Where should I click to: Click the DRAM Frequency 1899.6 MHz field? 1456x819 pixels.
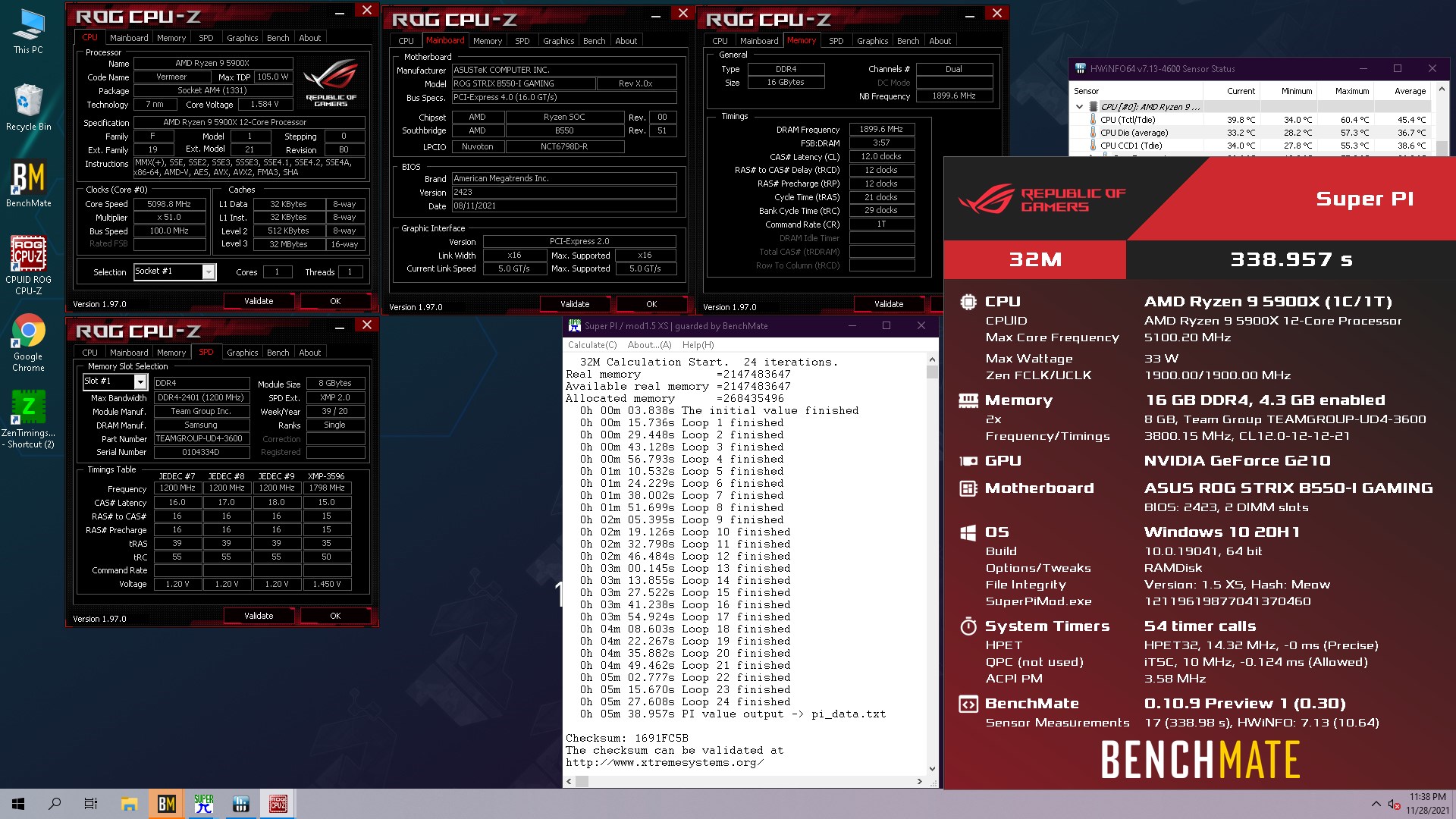pos(881,130)
